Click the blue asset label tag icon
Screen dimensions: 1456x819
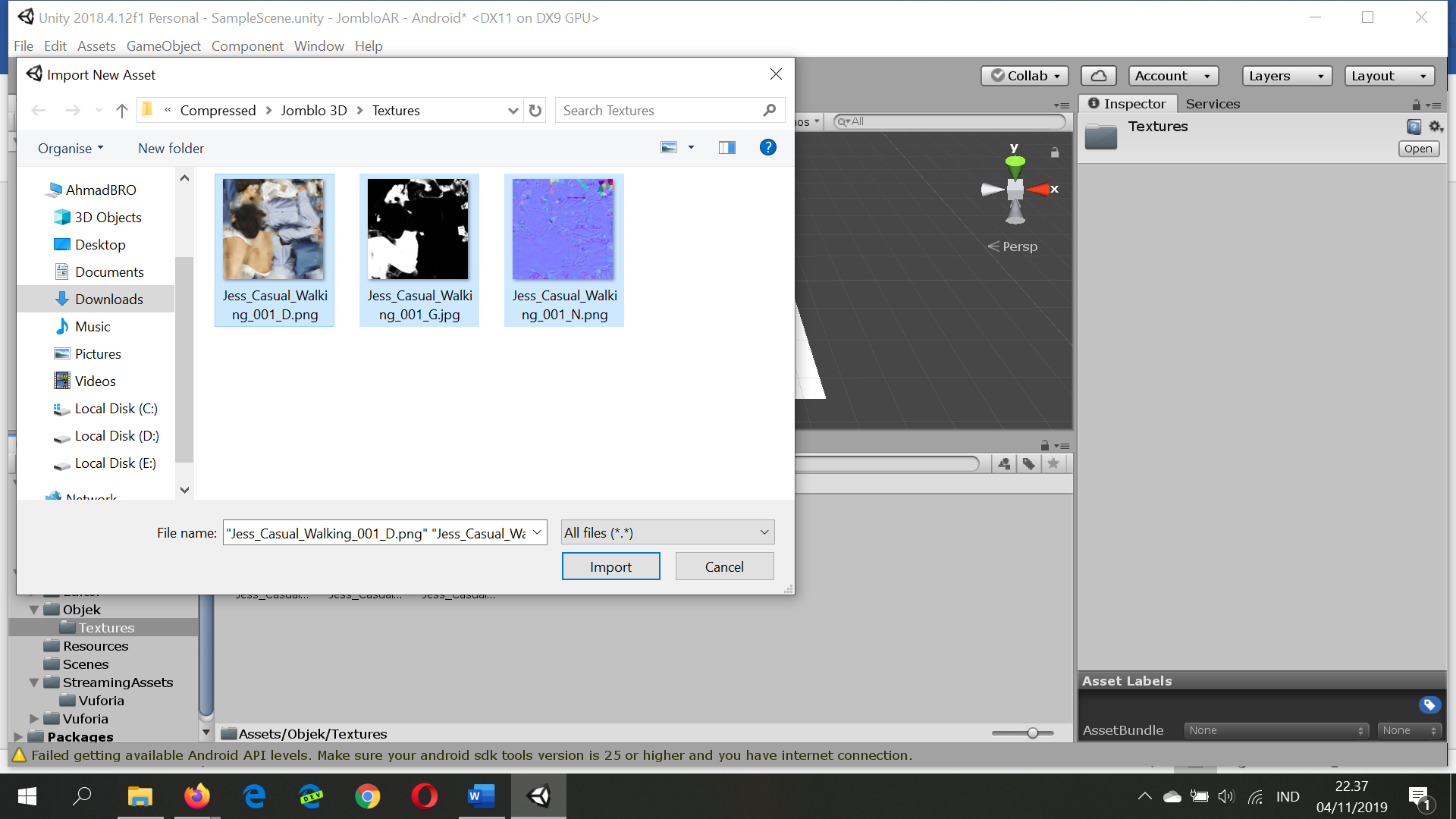(x=1429, y=705)
